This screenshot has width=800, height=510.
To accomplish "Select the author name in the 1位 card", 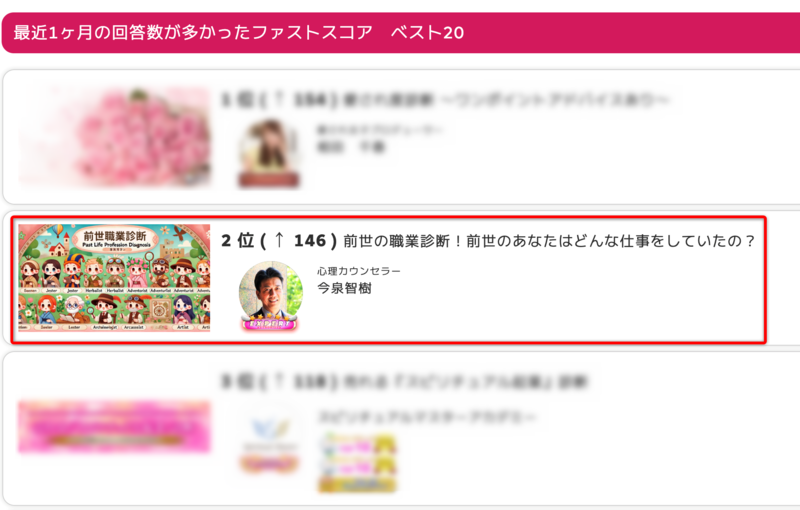I will [351, 147].
